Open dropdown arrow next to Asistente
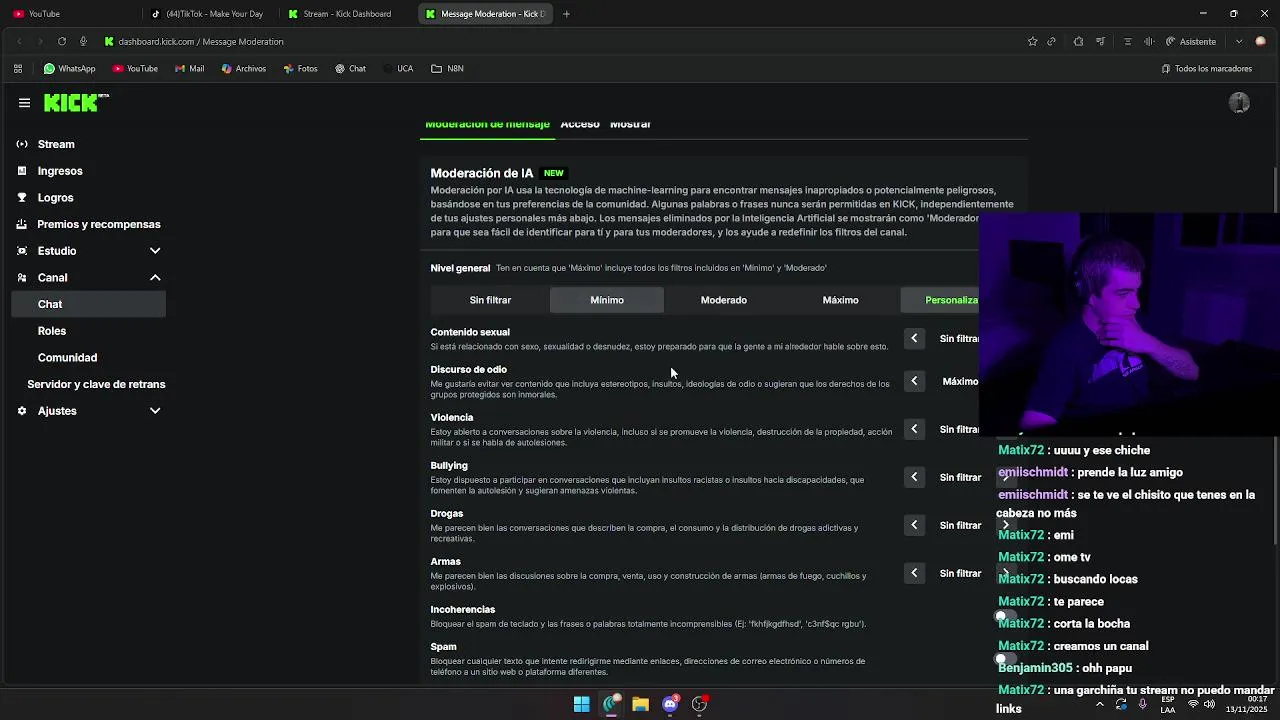The width and height of the screenshot is (1280, 720). 1238,41
